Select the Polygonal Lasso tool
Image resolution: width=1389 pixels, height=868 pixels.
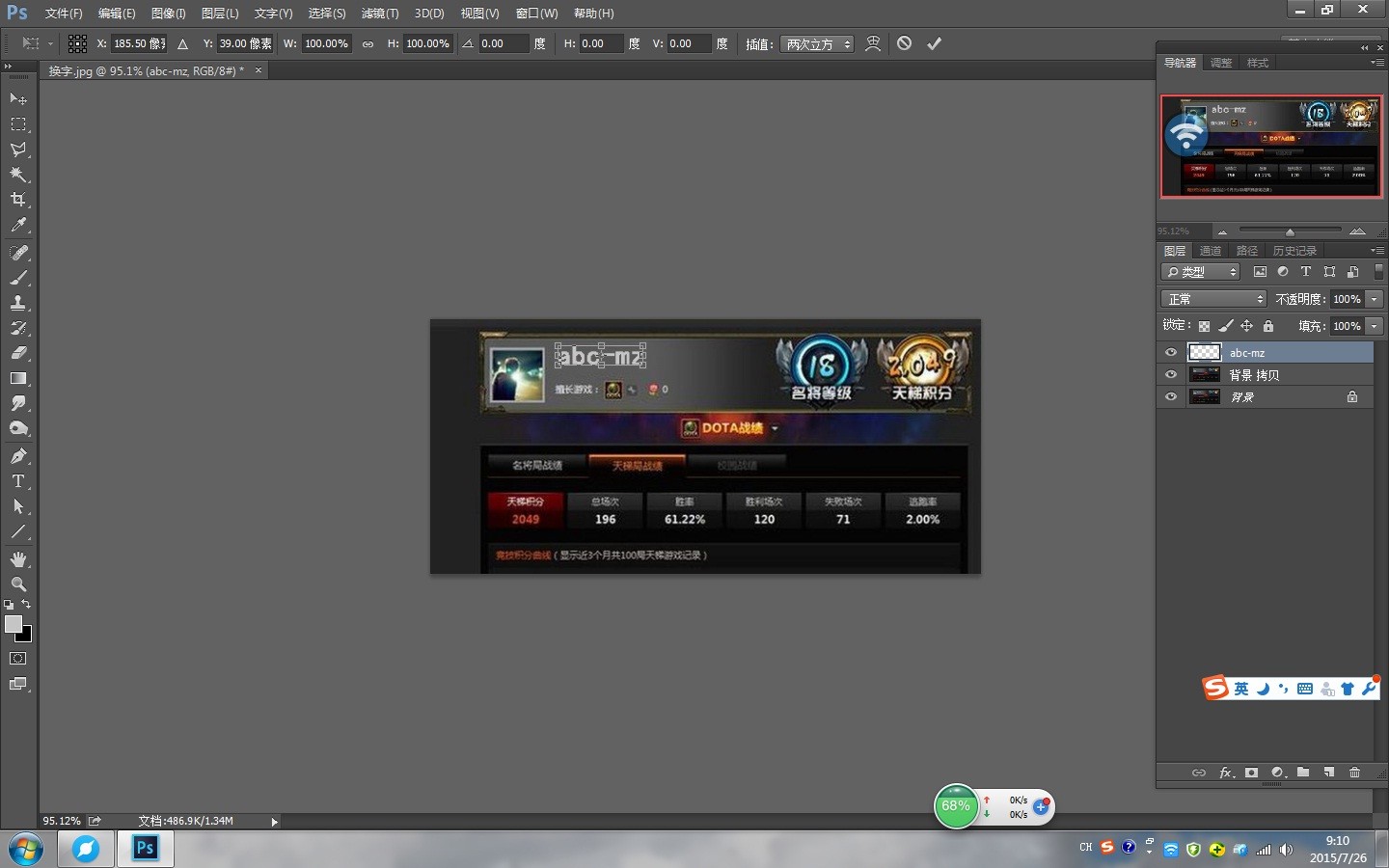coord(18,149)
